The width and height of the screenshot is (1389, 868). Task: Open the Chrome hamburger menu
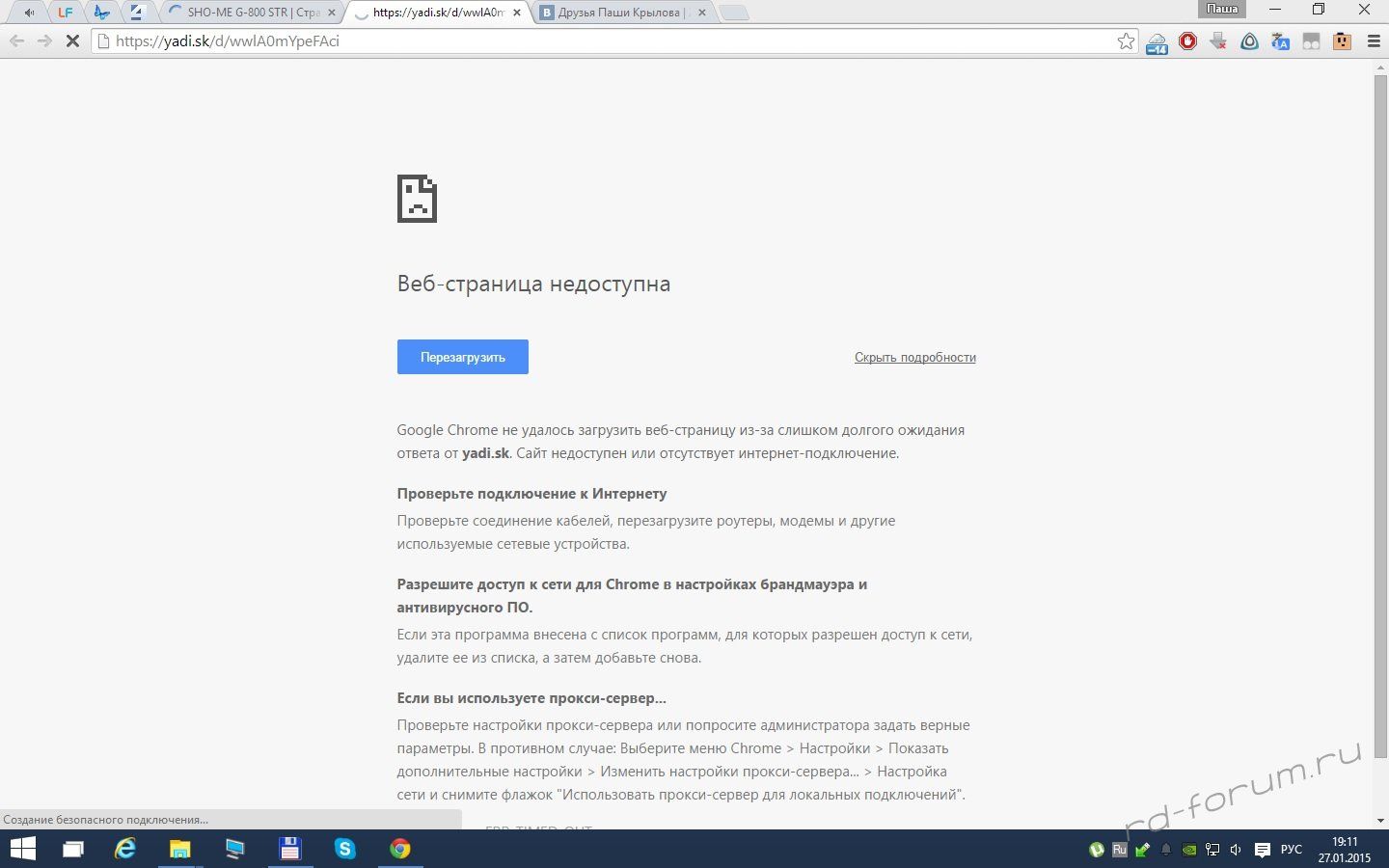tap(1374, 41)
